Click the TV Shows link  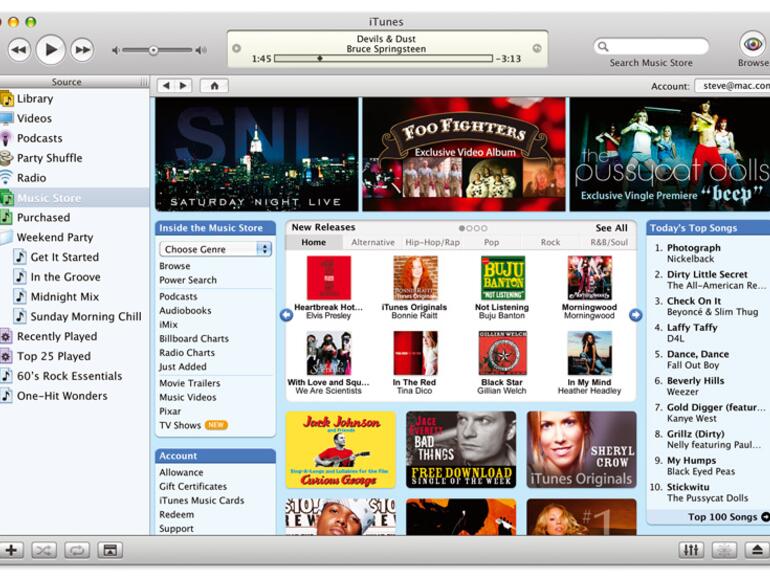point(180,425)
